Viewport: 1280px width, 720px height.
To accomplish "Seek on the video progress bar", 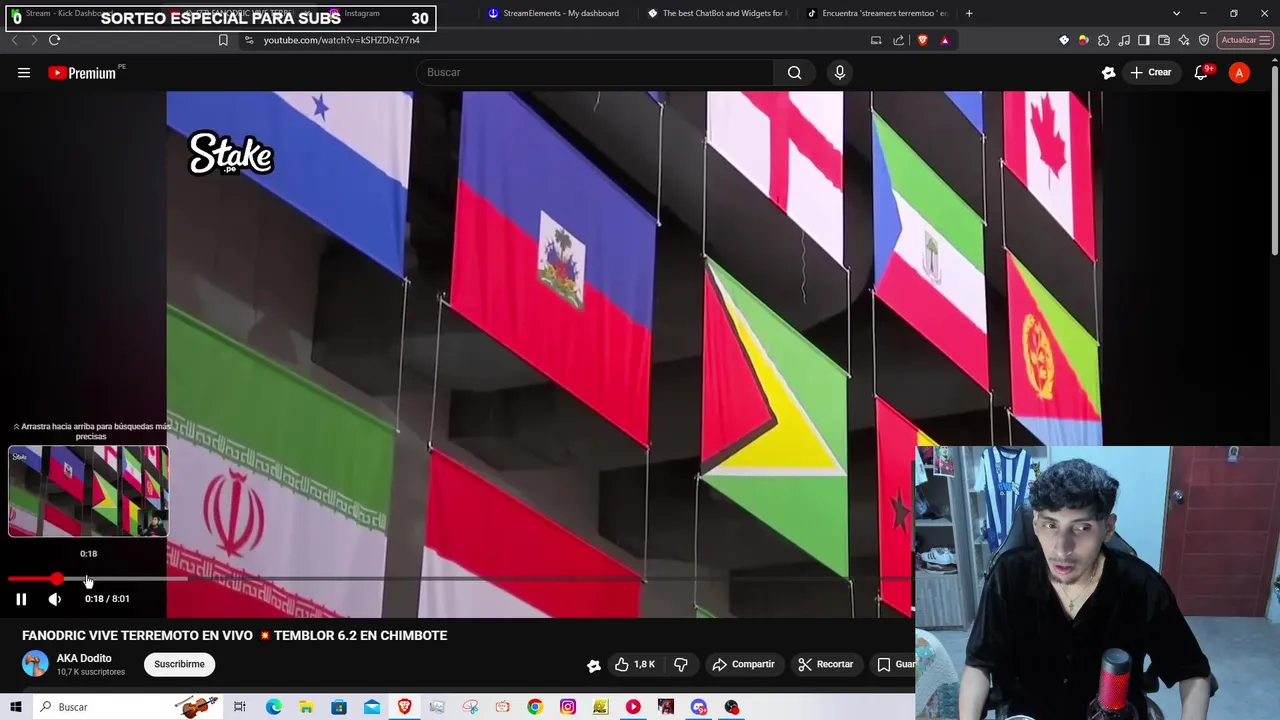I will [x=460, y=579].
